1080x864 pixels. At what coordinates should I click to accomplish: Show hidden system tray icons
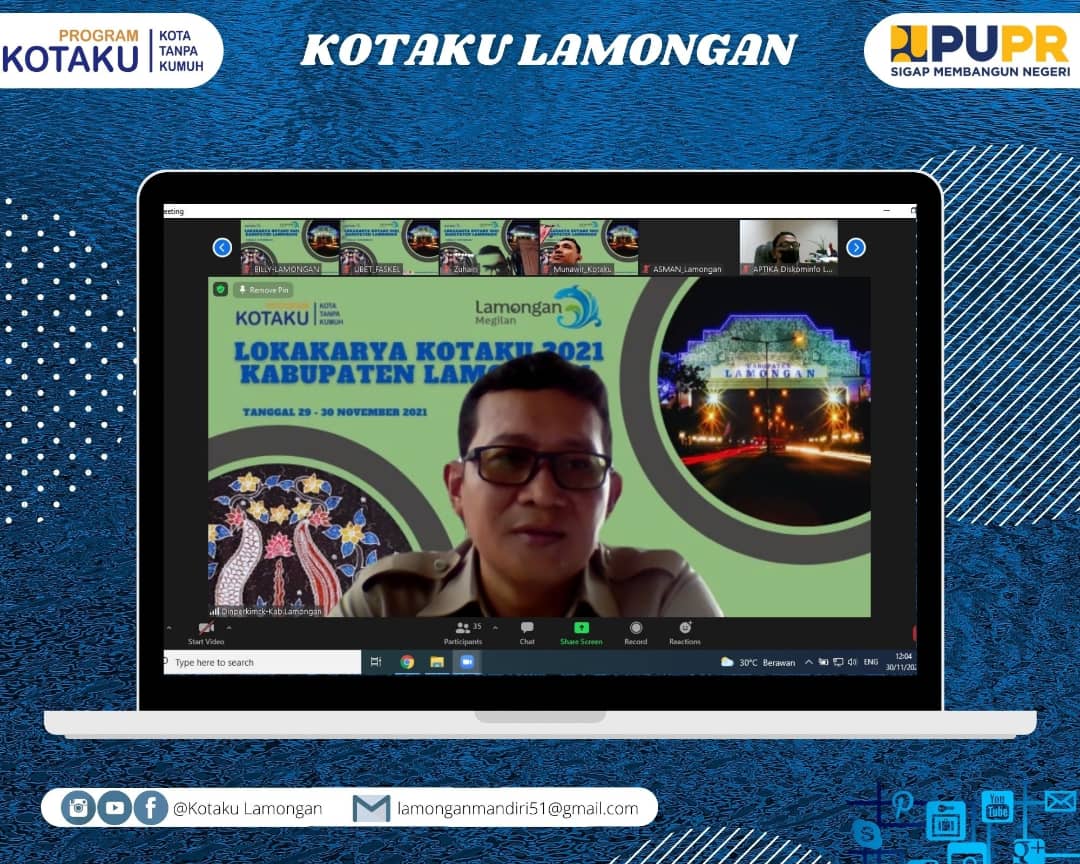(x=809, y=662)
